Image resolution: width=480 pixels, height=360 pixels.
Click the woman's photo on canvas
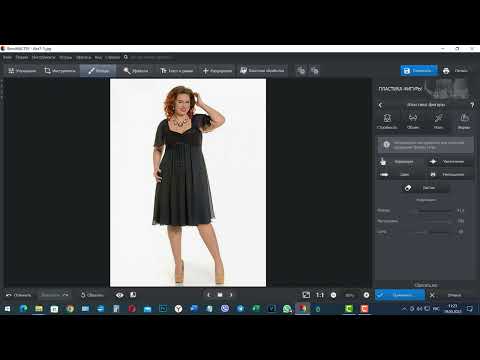pos(188,183)
